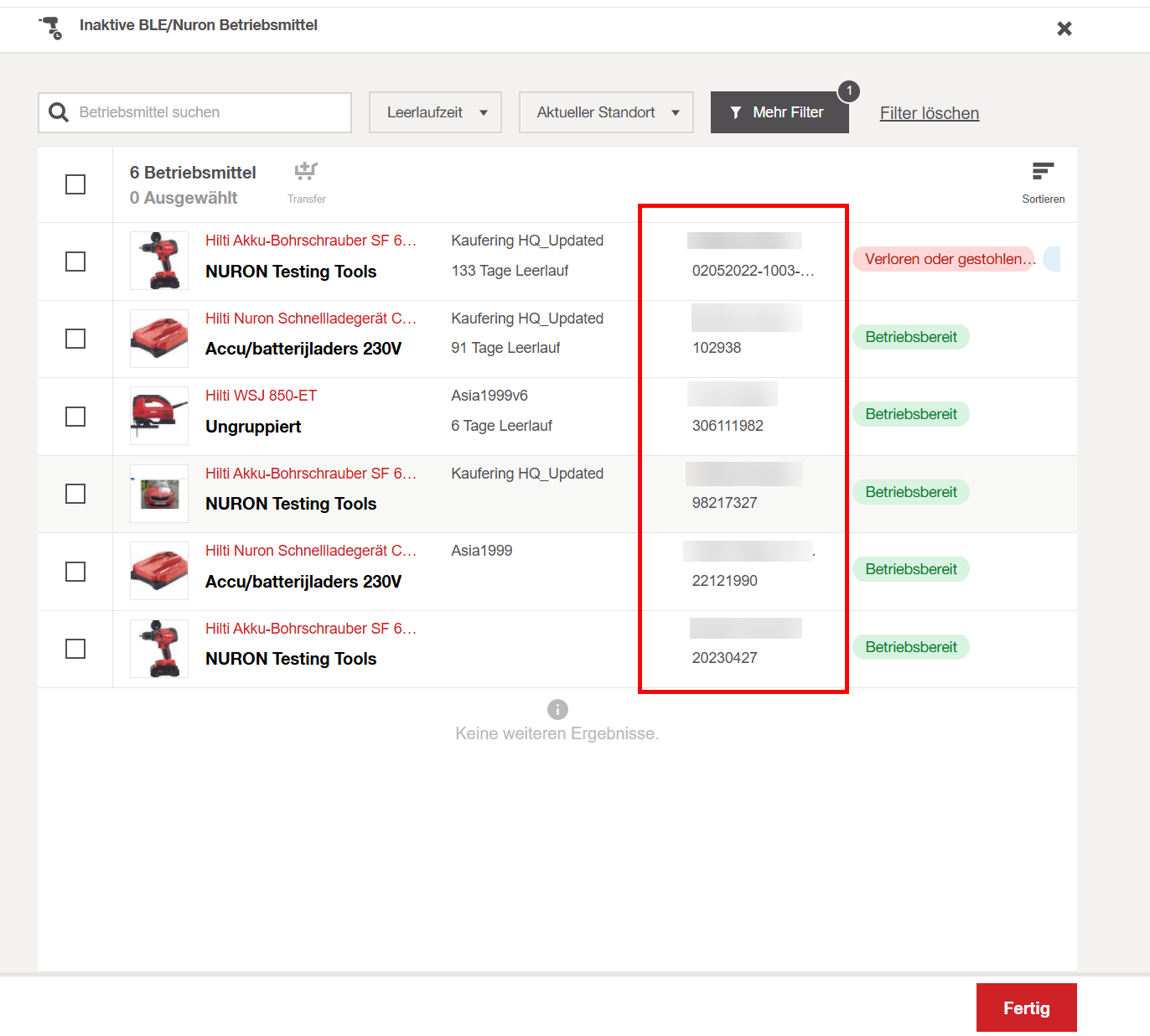Click the search magnifier icon
The width and height of the screenshot is (1150, 1036).
point(59,112)
